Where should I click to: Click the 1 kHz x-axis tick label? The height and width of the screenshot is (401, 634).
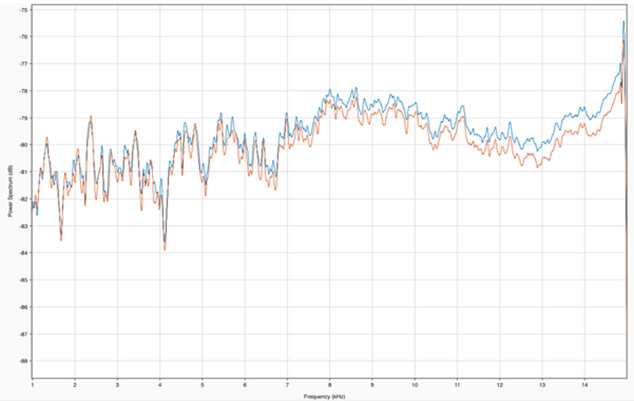(x=33, y=384)
